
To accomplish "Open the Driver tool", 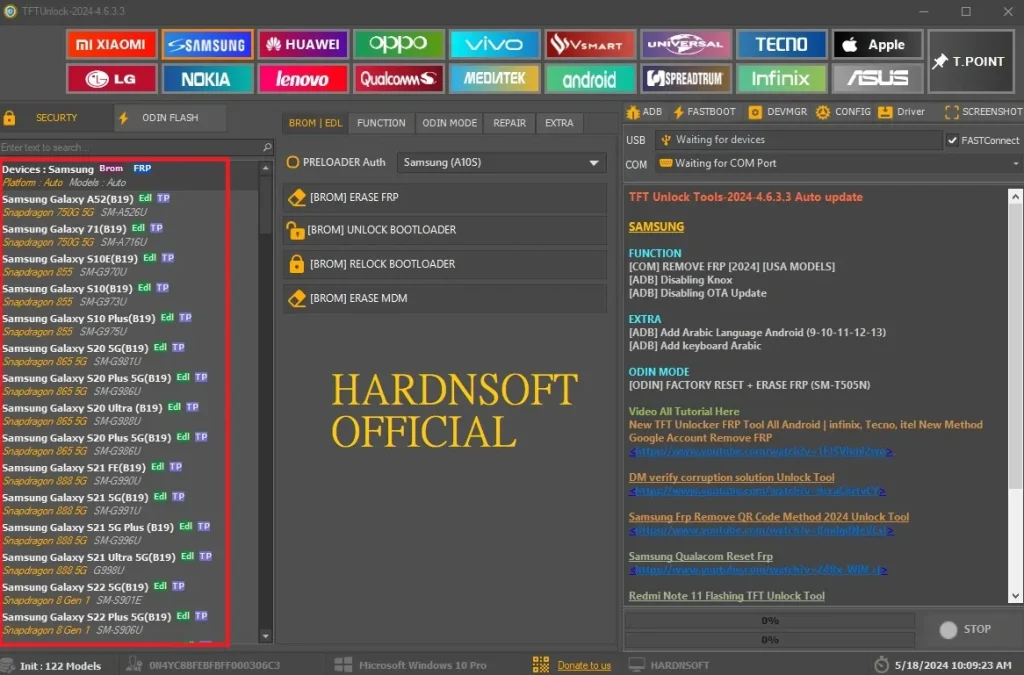I will (901, 112).
